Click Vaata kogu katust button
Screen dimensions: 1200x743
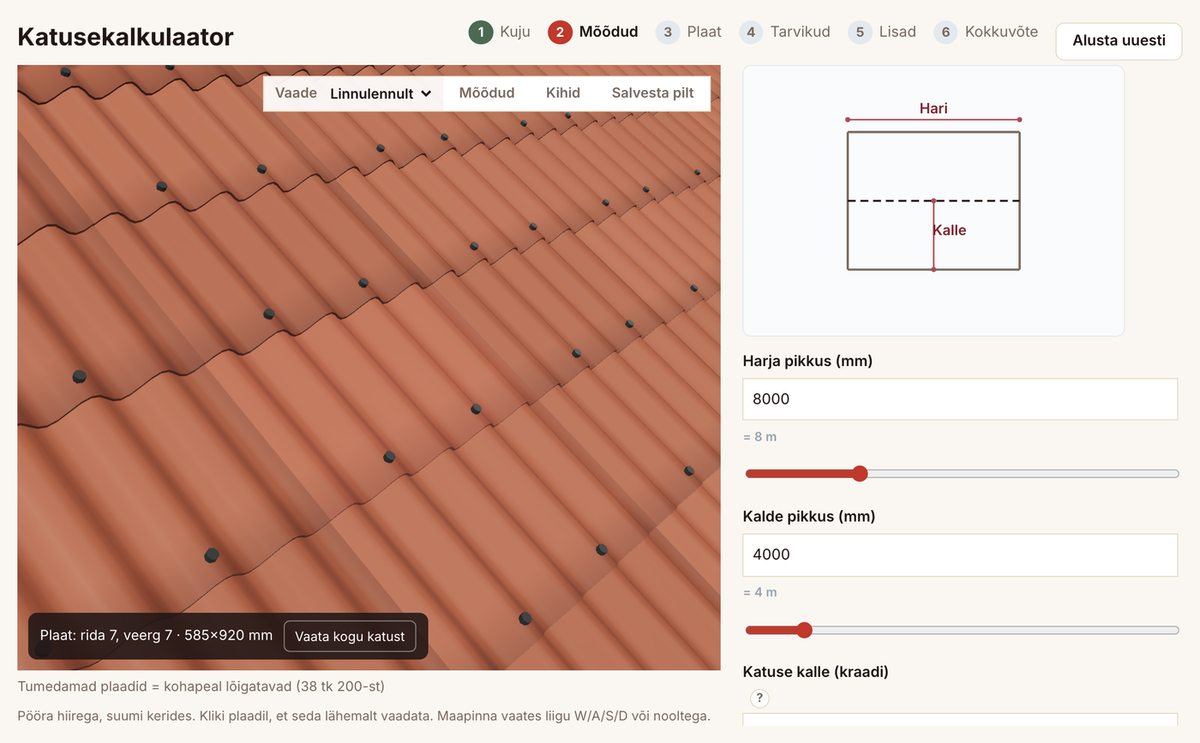(350, 636)
